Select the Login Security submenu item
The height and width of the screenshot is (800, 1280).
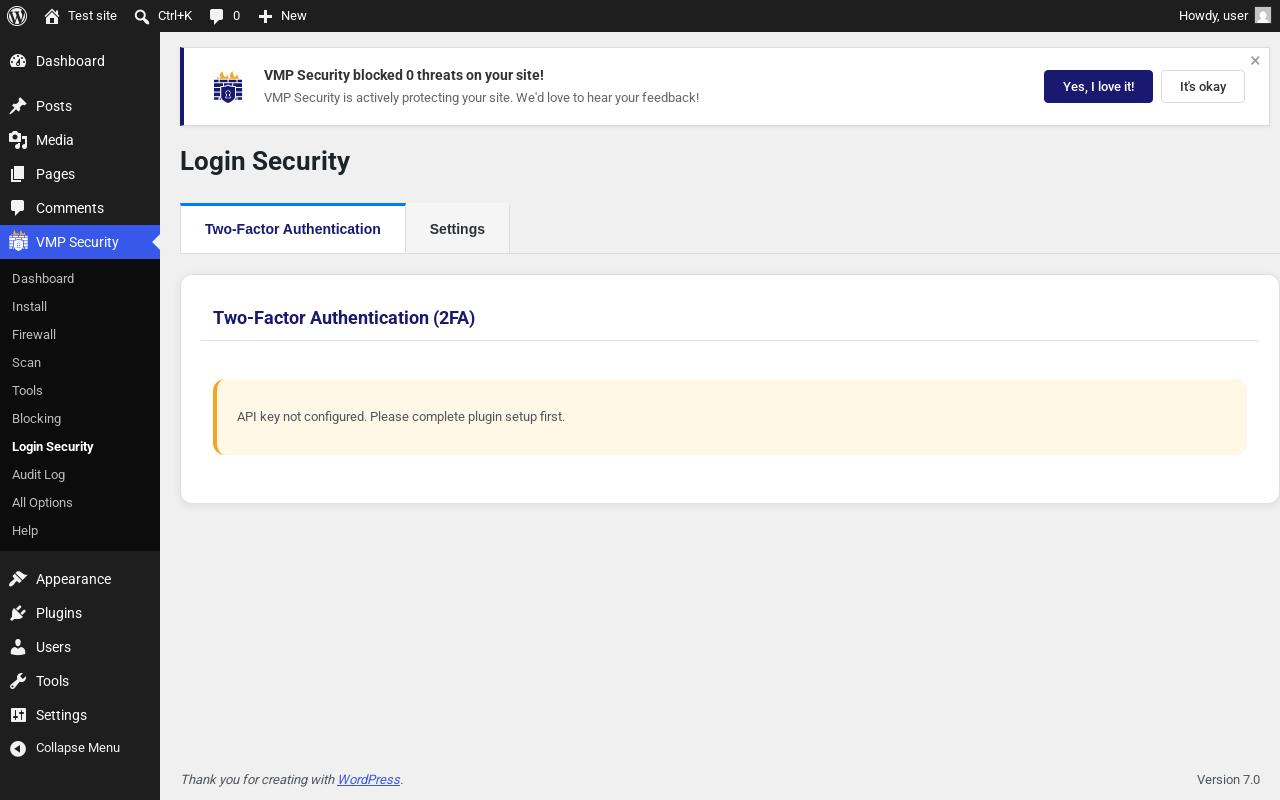tap(53, 447)
